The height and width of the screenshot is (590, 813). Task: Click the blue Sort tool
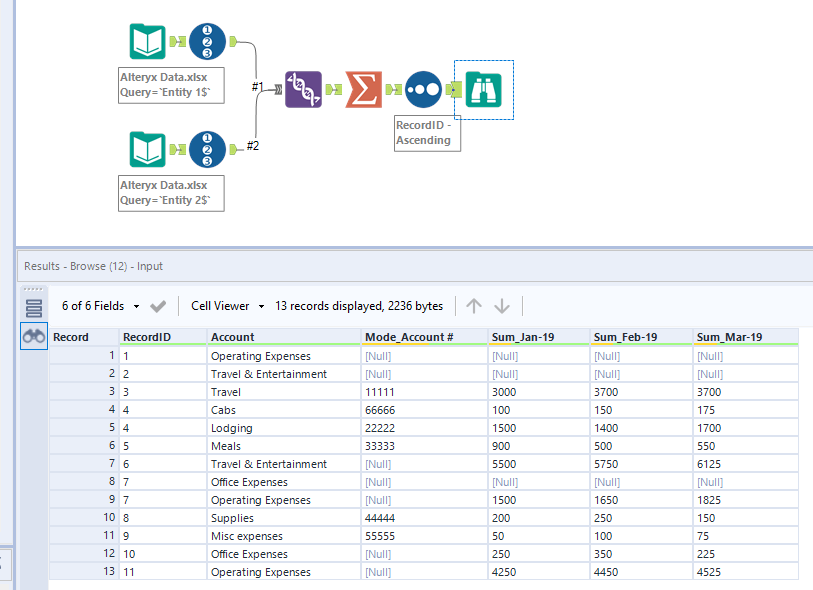[424, 89]
